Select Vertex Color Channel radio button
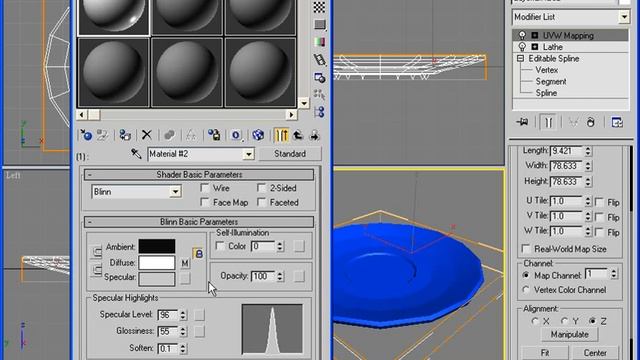The width and height of the screenshot is (640, 360). point(526,290)
